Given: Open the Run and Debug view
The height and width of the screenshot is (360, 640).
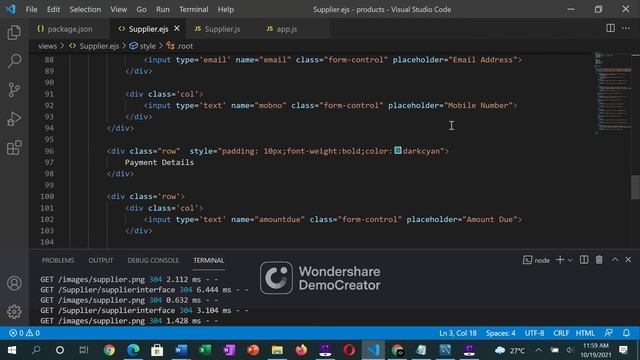Looking at the screenshot, I should [x=14, y=119].
